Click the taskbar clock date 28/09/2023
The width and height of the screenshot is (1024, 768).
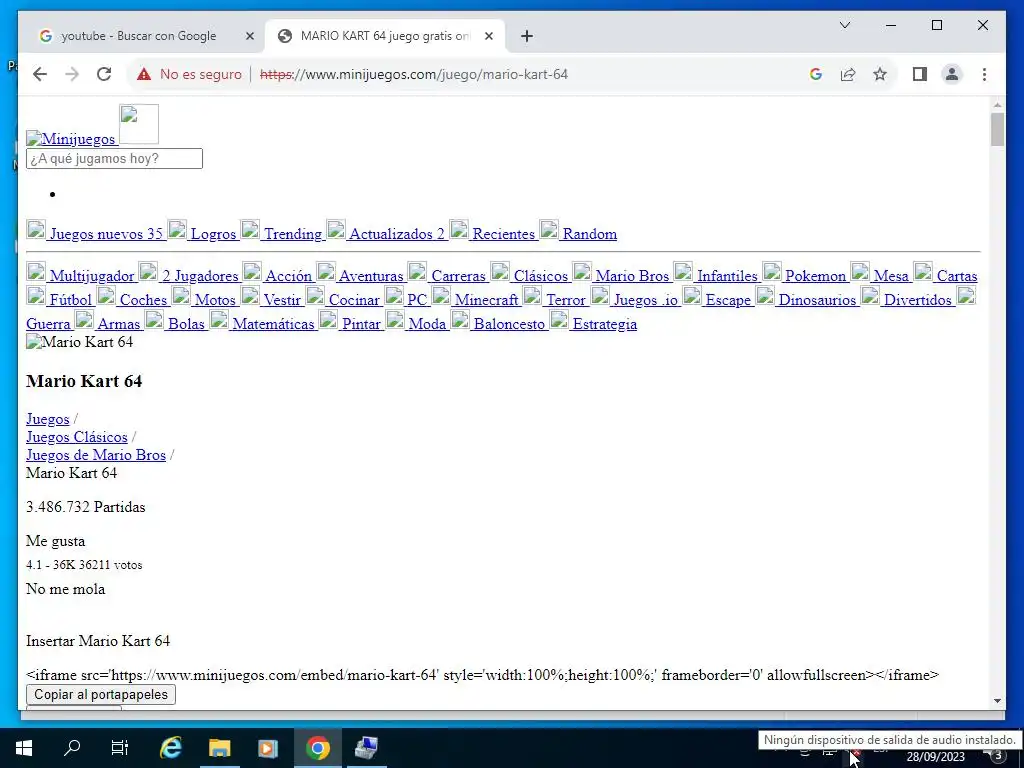point(935,758)
